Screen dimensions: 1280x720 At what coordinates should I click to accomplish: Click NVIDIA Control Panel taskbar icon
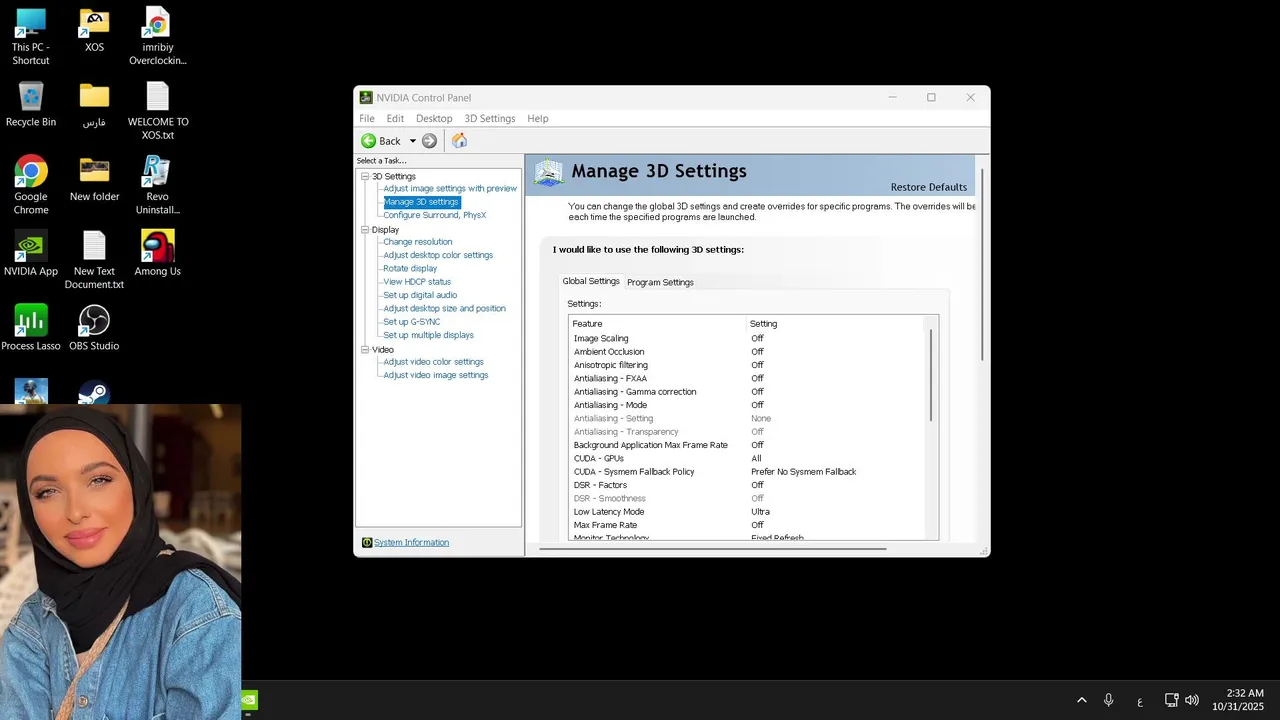point(249,700)
